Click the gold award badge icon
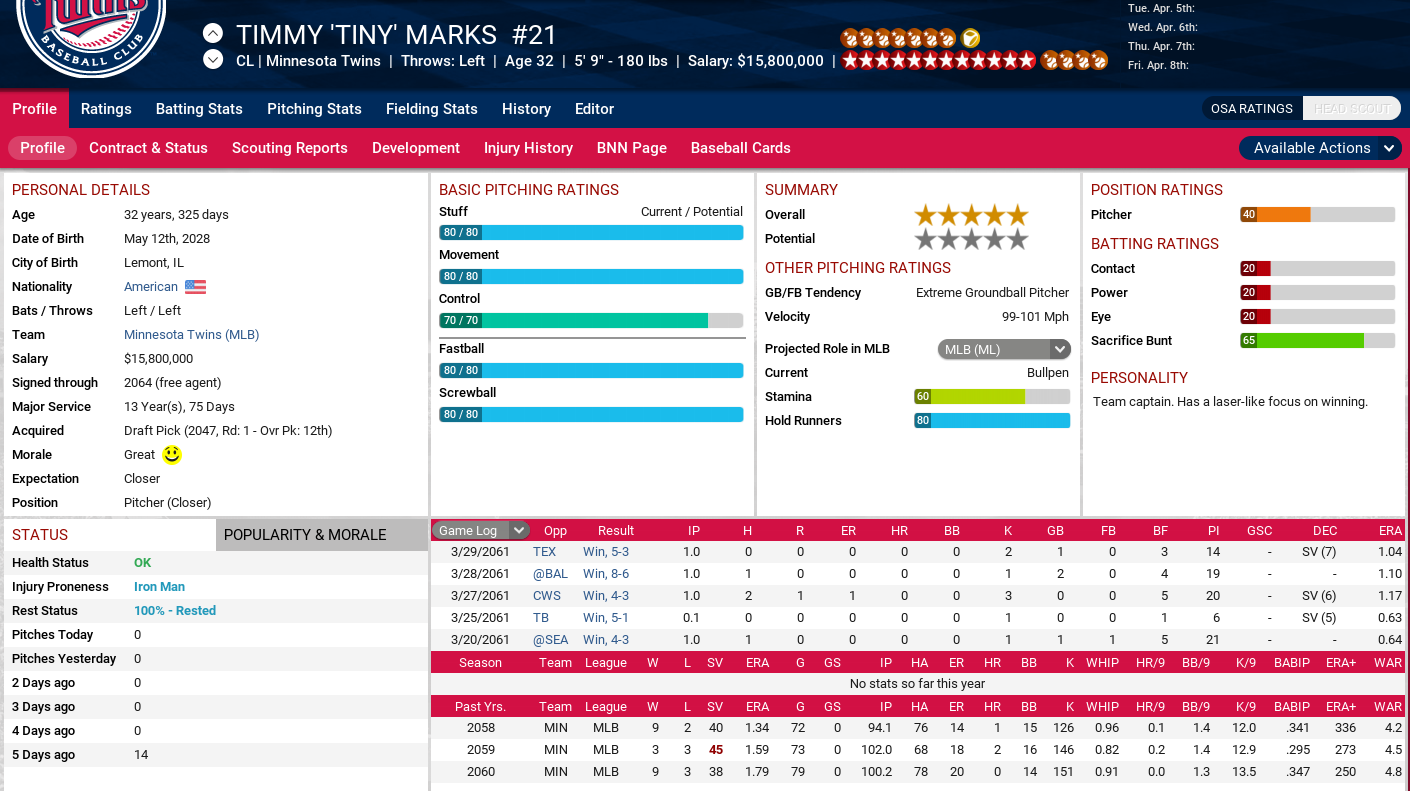This screenshot has width=1410, height=791. pos(970,38)
